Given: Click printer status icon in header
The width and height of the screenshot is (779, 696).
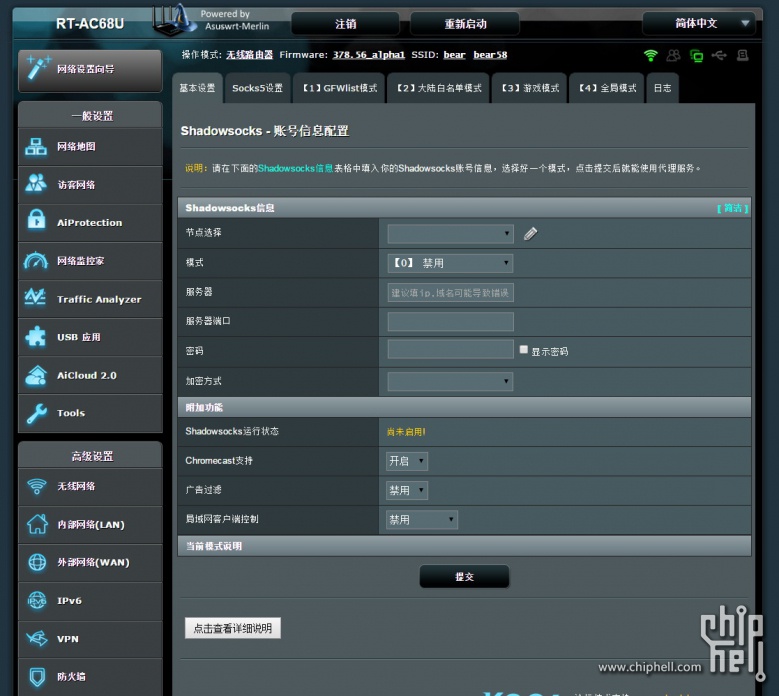Looking at the screenshot, I should click(x=743, y=55).
